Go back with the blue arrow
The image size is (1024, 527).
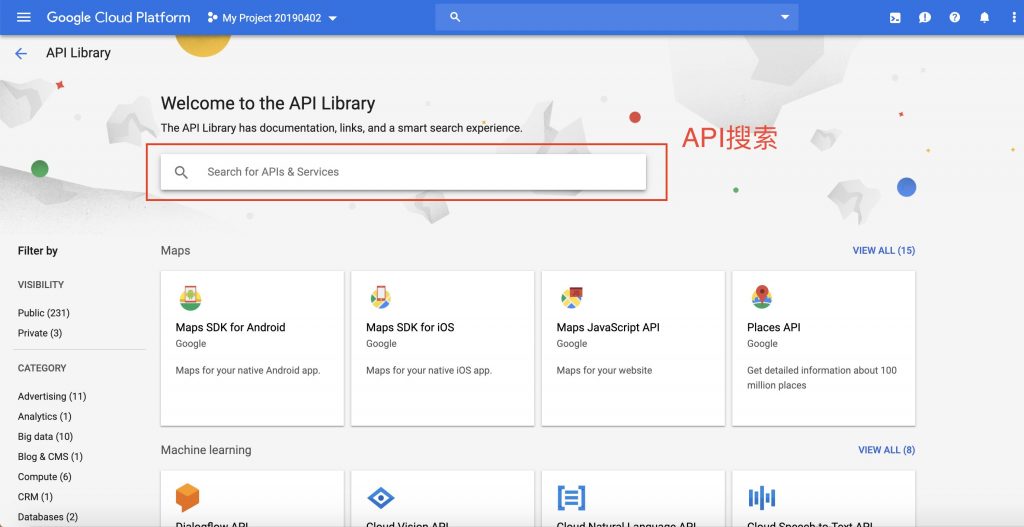pos(21,54)
